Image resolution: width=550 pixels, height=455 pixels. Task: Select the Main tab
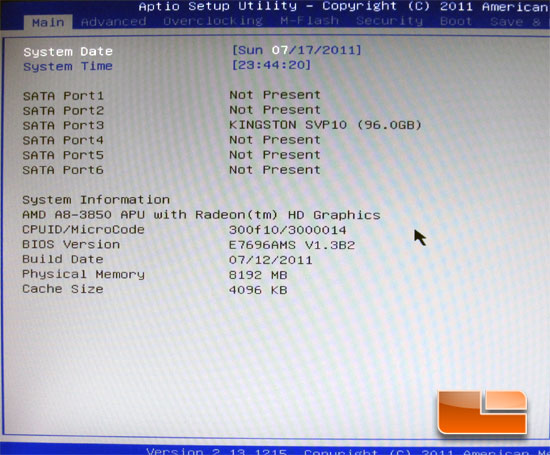coord(48,22)
